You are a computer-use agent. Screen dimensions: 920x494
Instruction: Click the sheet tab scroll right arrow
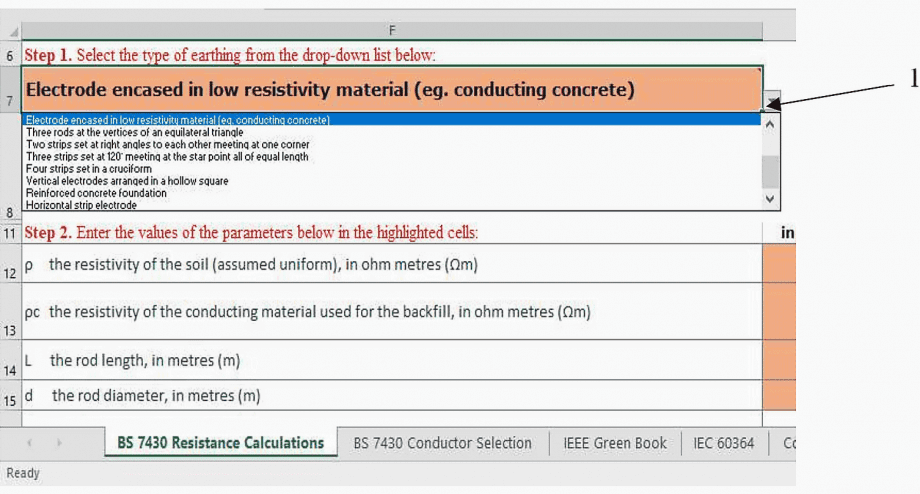[x=59, y=443]
